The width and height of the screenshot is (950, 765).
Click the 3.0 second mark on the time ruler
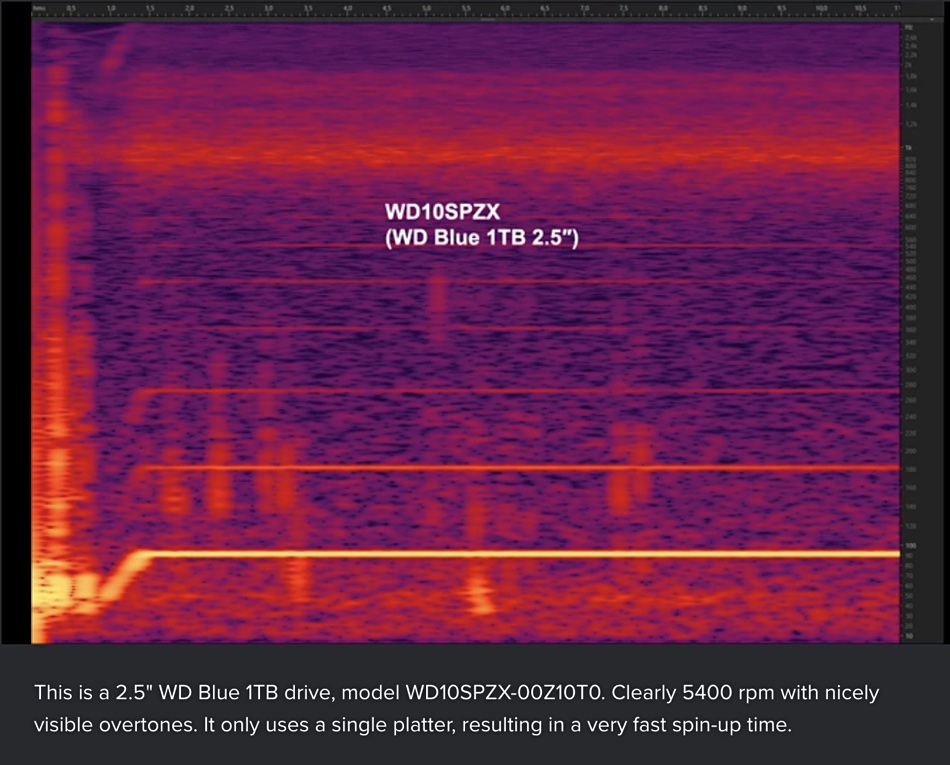pos(268,8)
